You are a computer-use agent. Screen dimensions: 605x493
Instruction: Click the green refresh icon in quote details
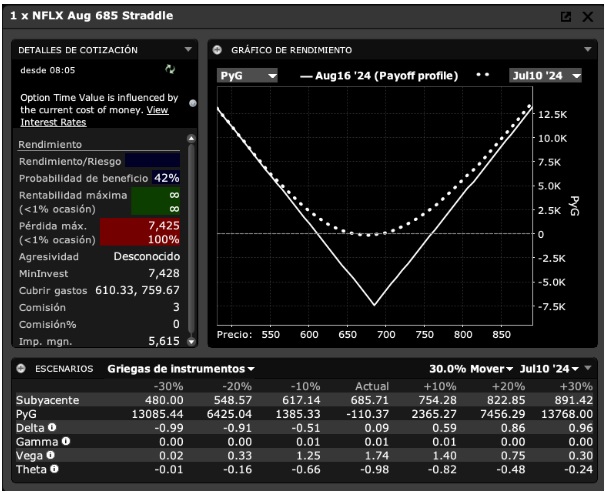pos(170,70)
